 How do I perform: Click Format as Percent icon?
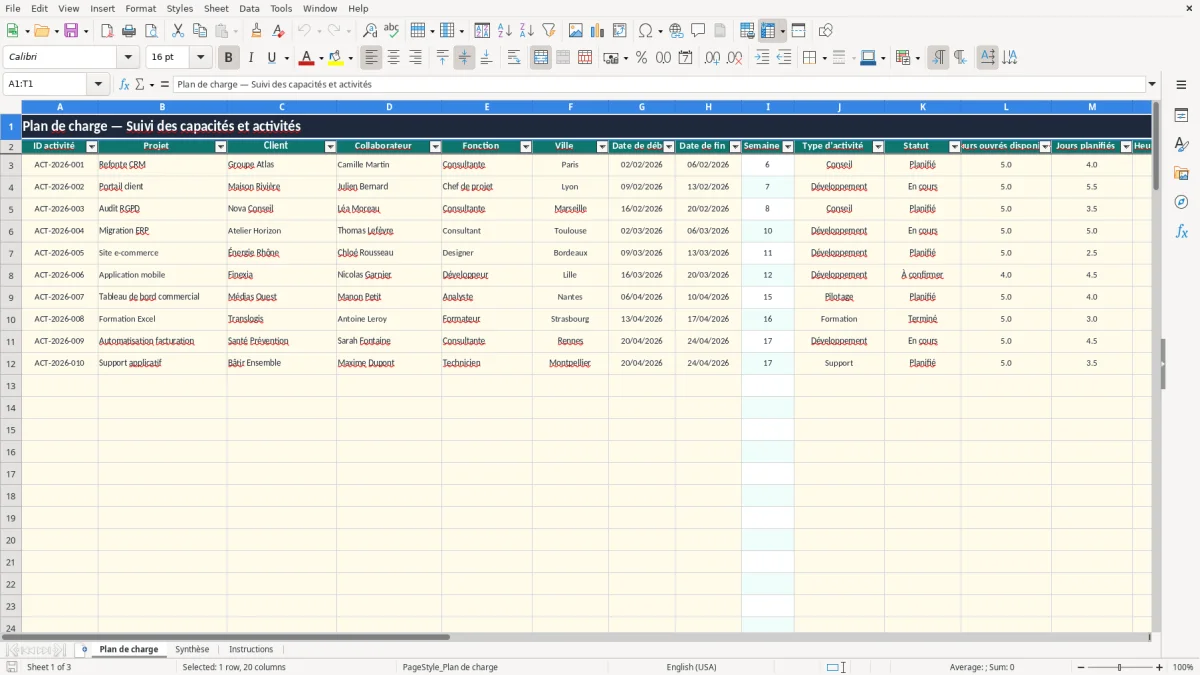[641, 58]
